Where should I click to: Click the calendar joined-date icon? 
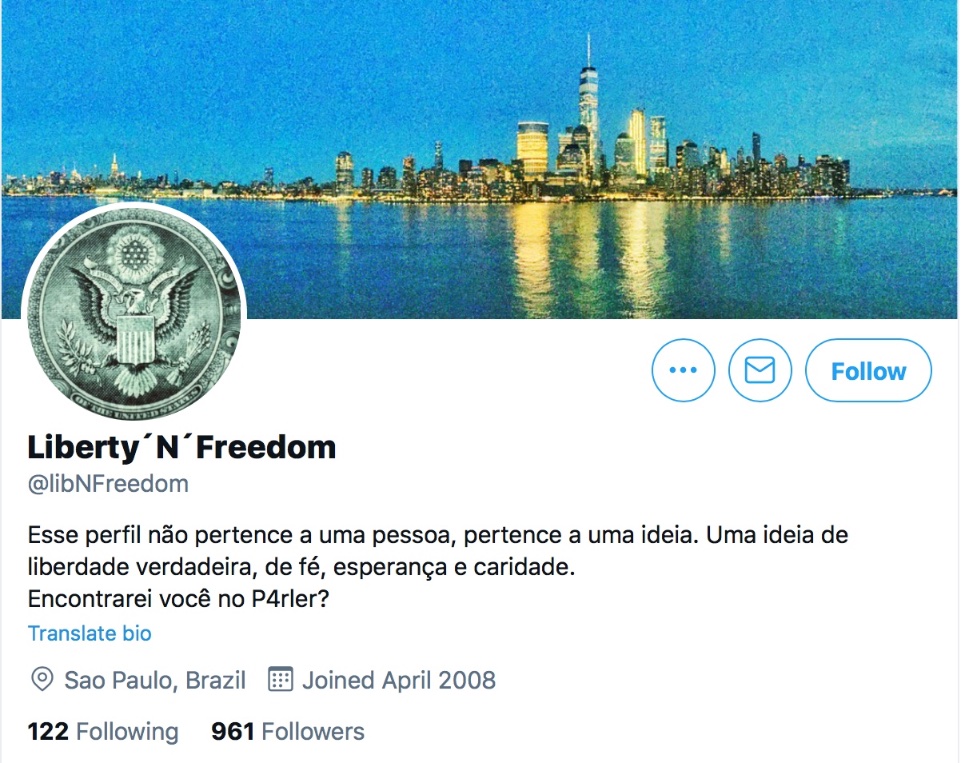point(281,679)
